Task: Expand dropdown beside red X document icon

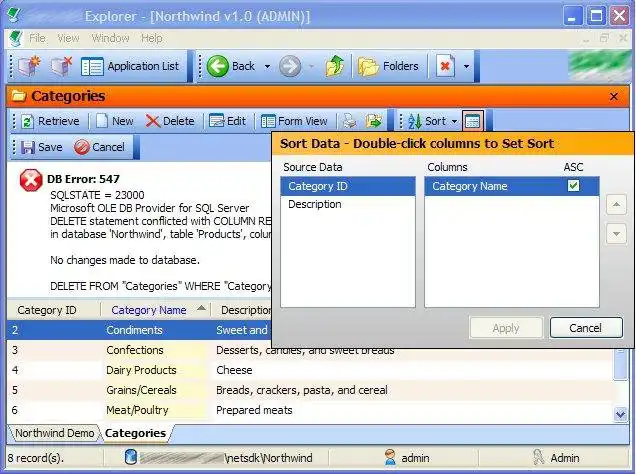Action: [x=466, y=66]
